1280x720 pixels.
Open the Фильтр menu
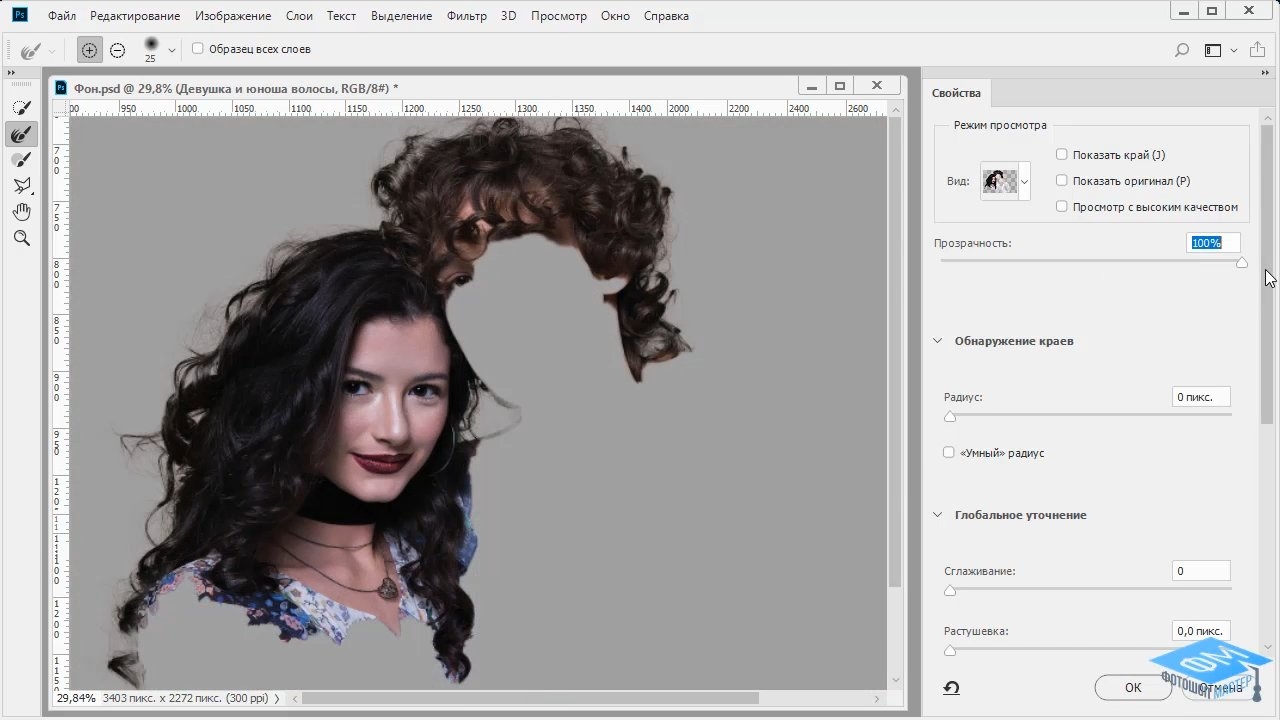pyautogui.click(x=467, y=16)
